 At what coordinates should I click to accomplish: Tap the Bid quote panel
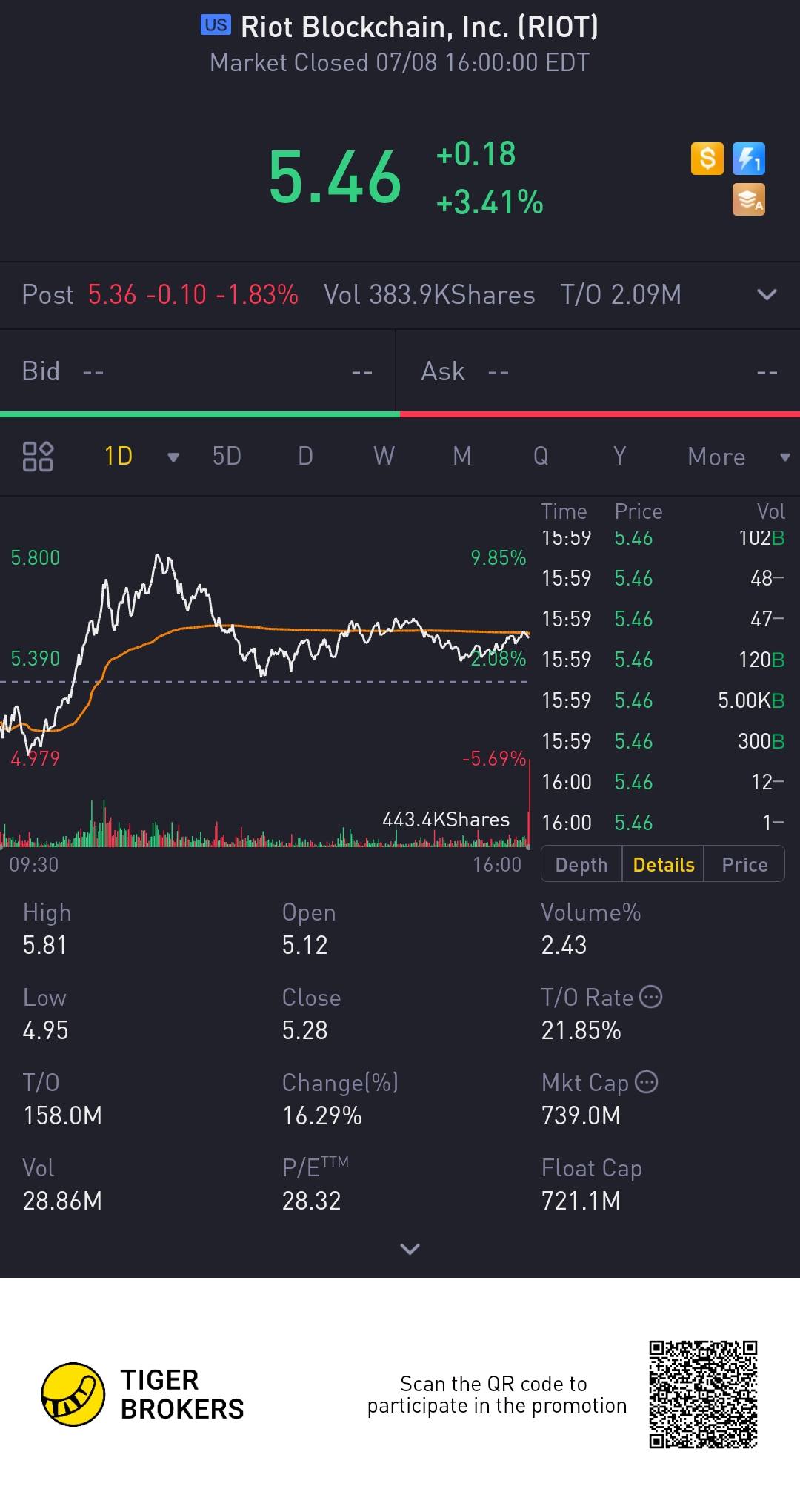tap(198, 371)
